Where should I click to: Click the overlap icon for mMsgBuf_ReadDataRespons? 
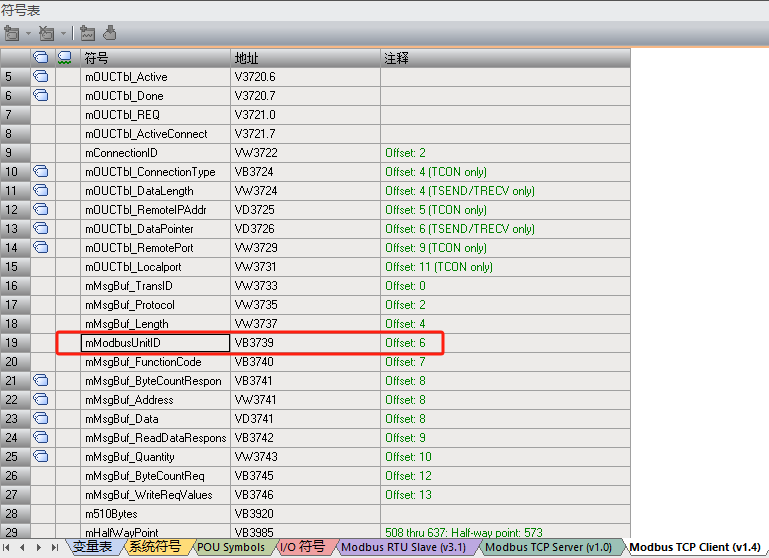pos(41,437)
